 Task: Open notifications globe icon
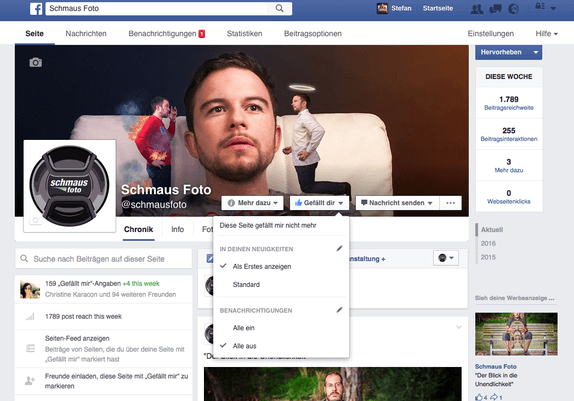pyautogui.click(x=514, y=8)
